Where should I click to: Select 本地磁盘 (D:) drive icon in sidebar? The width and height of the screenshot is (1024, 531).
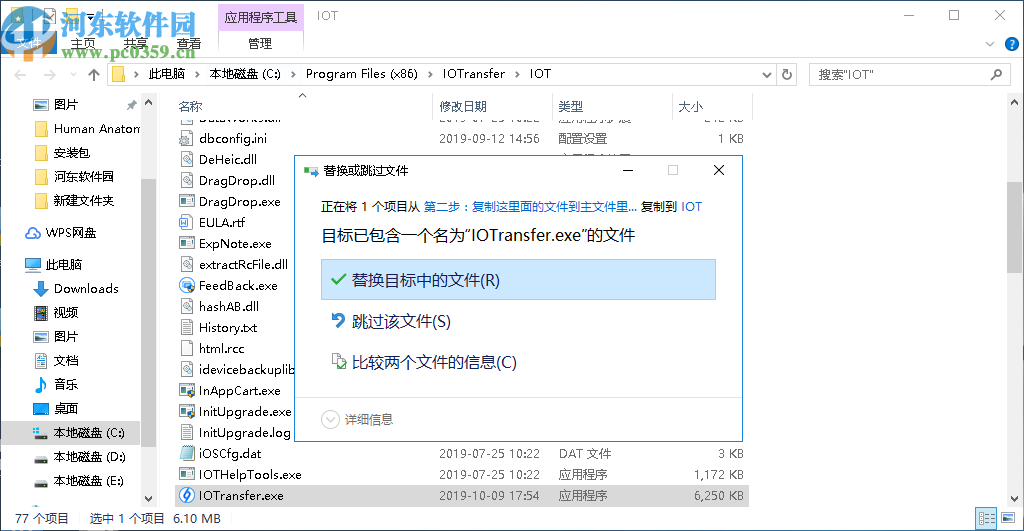click(40, 457)
